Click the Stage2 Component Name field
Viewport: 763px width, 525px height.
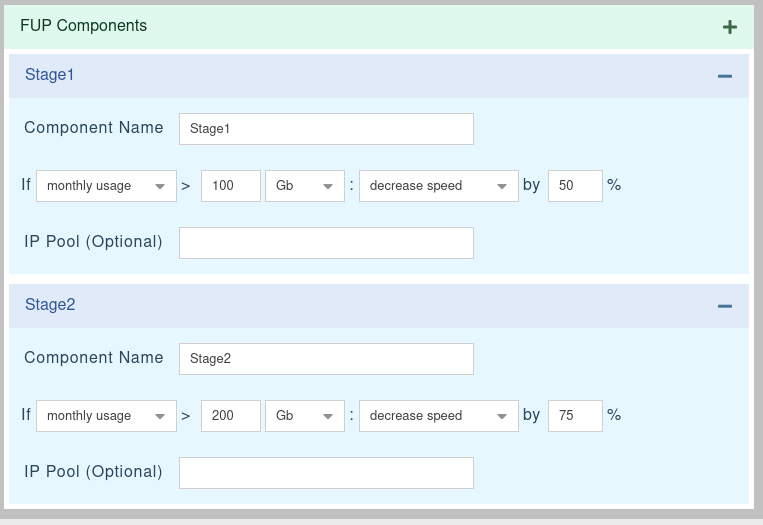326,359
